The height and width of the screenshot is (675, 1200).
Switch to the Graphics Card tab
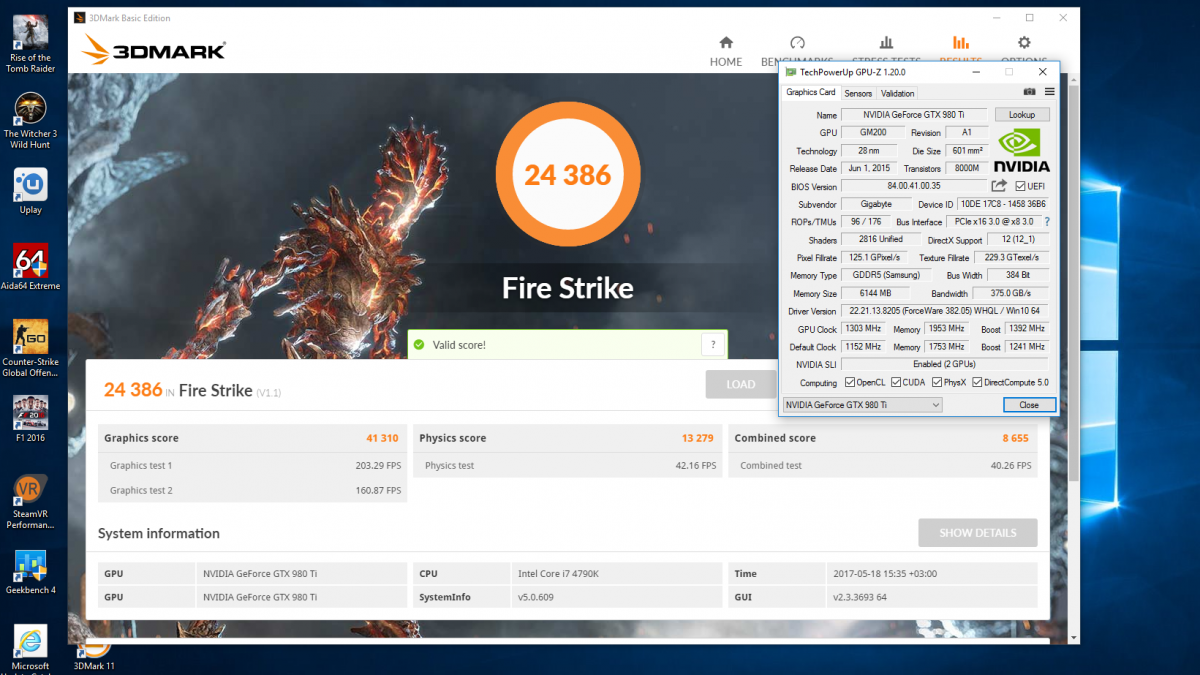(811, 93)
